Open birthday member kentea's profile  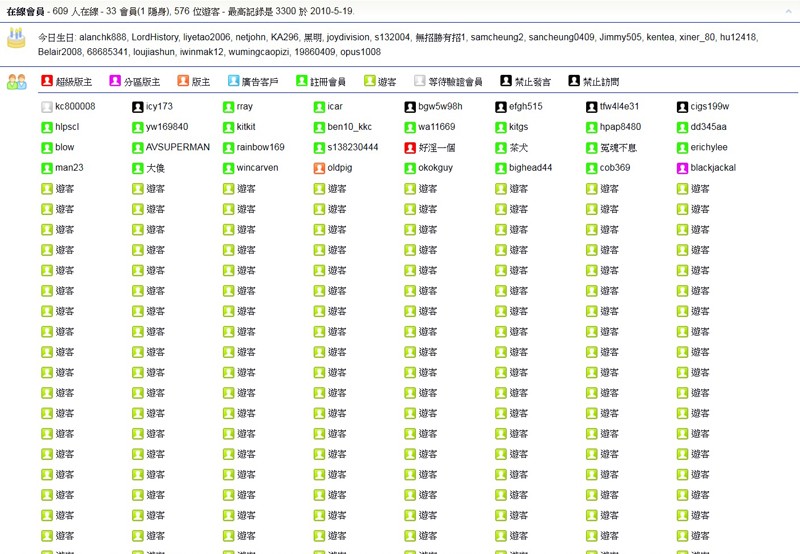[x=660, y=37]
